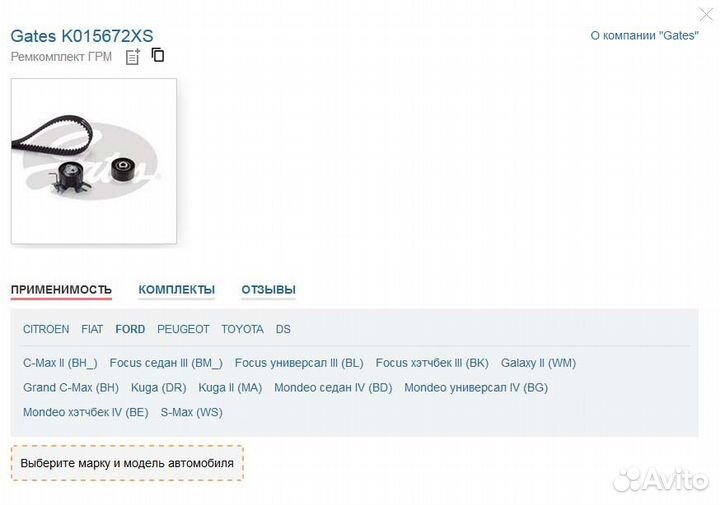This screenshot has width=720, height=505.
Task: Open О компании "Gates" link
Action: click(645, 35)
